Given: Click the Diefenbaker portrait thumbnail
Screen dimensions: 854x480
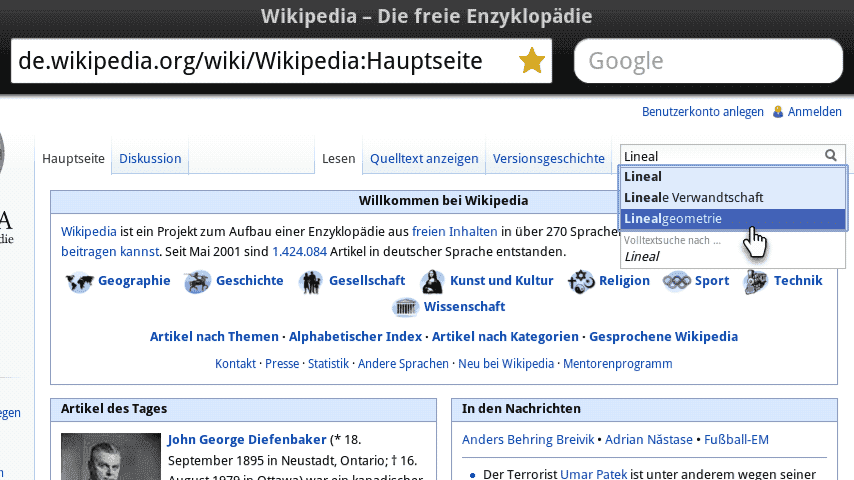Looking at the screenshot, I should coord(111,457).
